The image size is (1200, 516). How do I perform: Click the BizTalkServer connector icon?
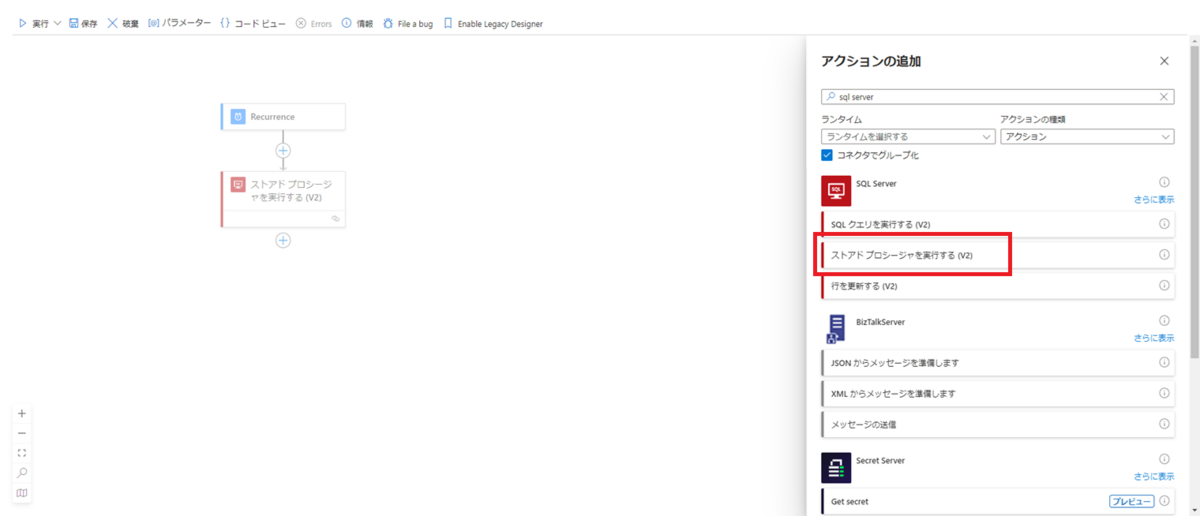pos(836,329)
